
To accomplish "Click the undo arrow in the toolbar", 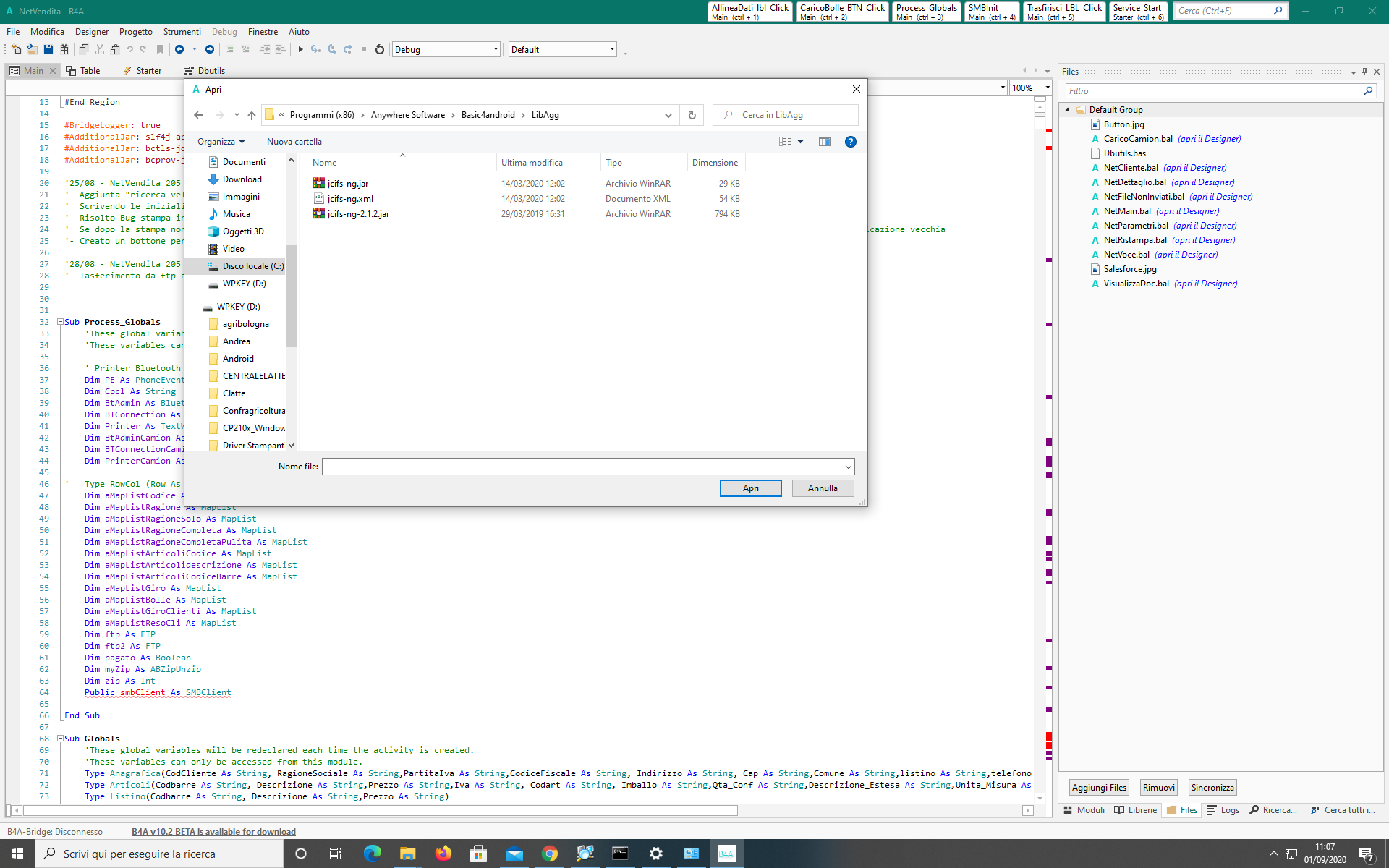I will [x=129, y=49].
